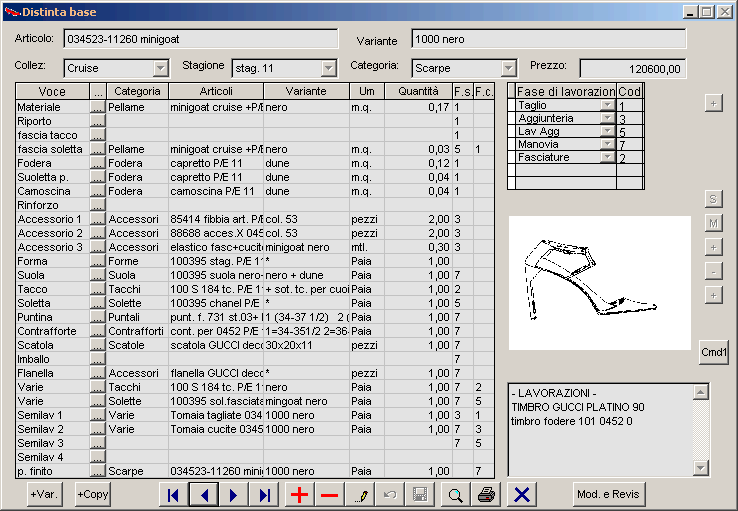This screenshot has width=738, height=511.
Task: Delete record with red minus icon
Action: 329,495
